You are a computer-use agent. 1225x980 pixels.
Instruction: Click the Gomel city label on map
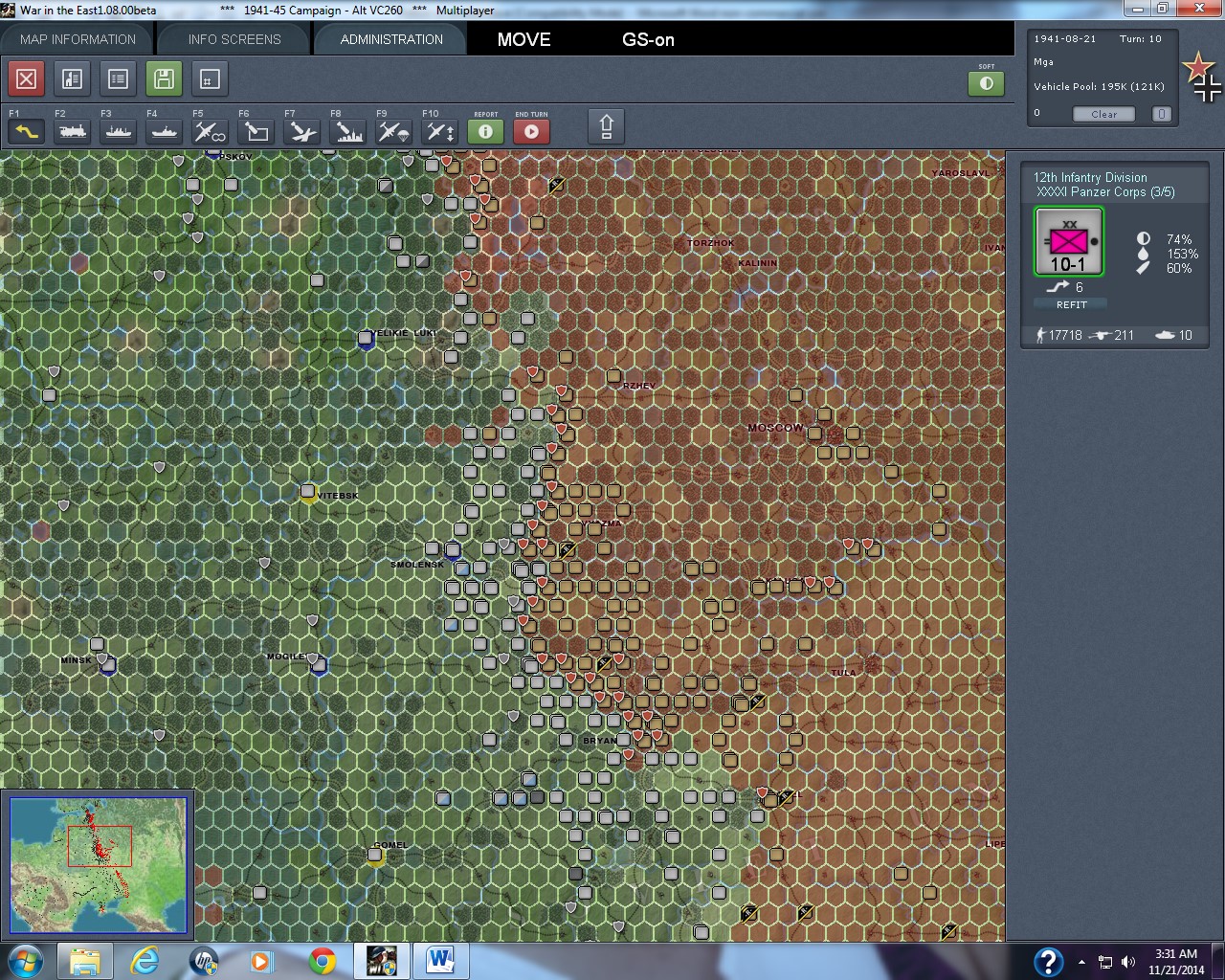pos(390,845)
